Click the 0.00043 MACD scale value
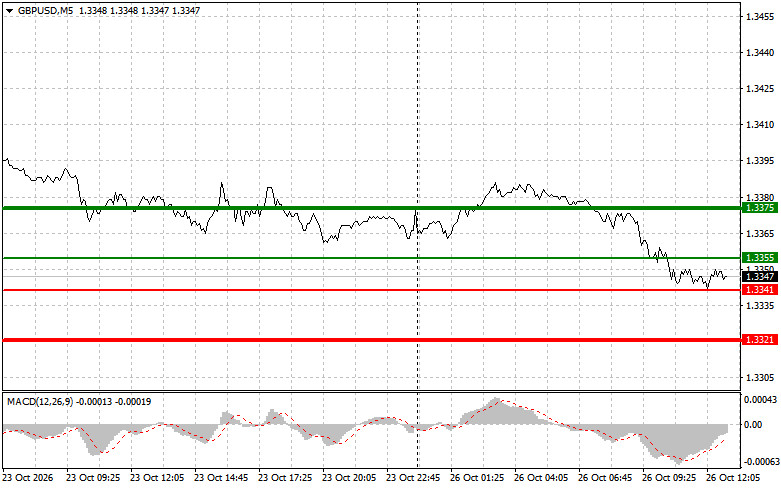This screenshot has width=781, height=489. (x=760, y=399)
